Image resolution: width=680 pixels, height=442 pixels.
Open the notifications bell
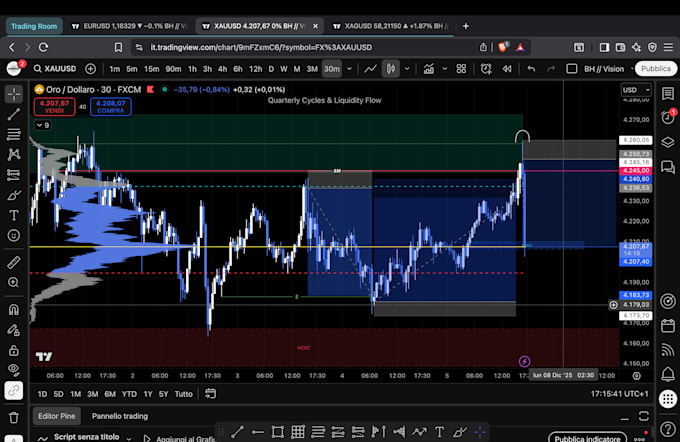668,374
